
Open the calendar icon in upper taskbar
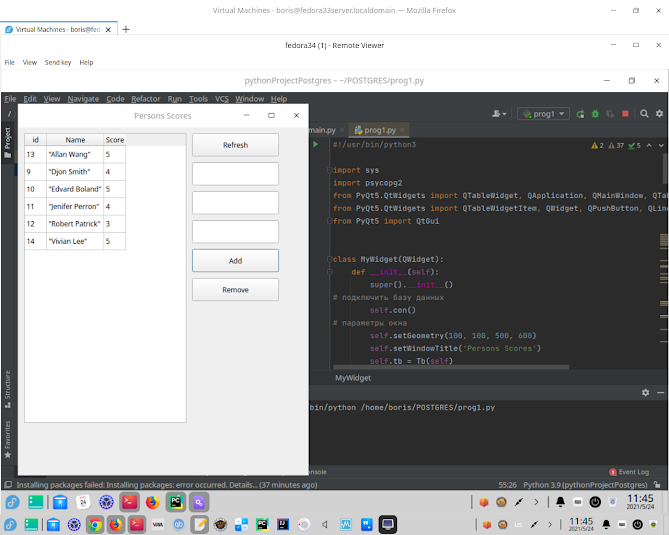point(83,502)
